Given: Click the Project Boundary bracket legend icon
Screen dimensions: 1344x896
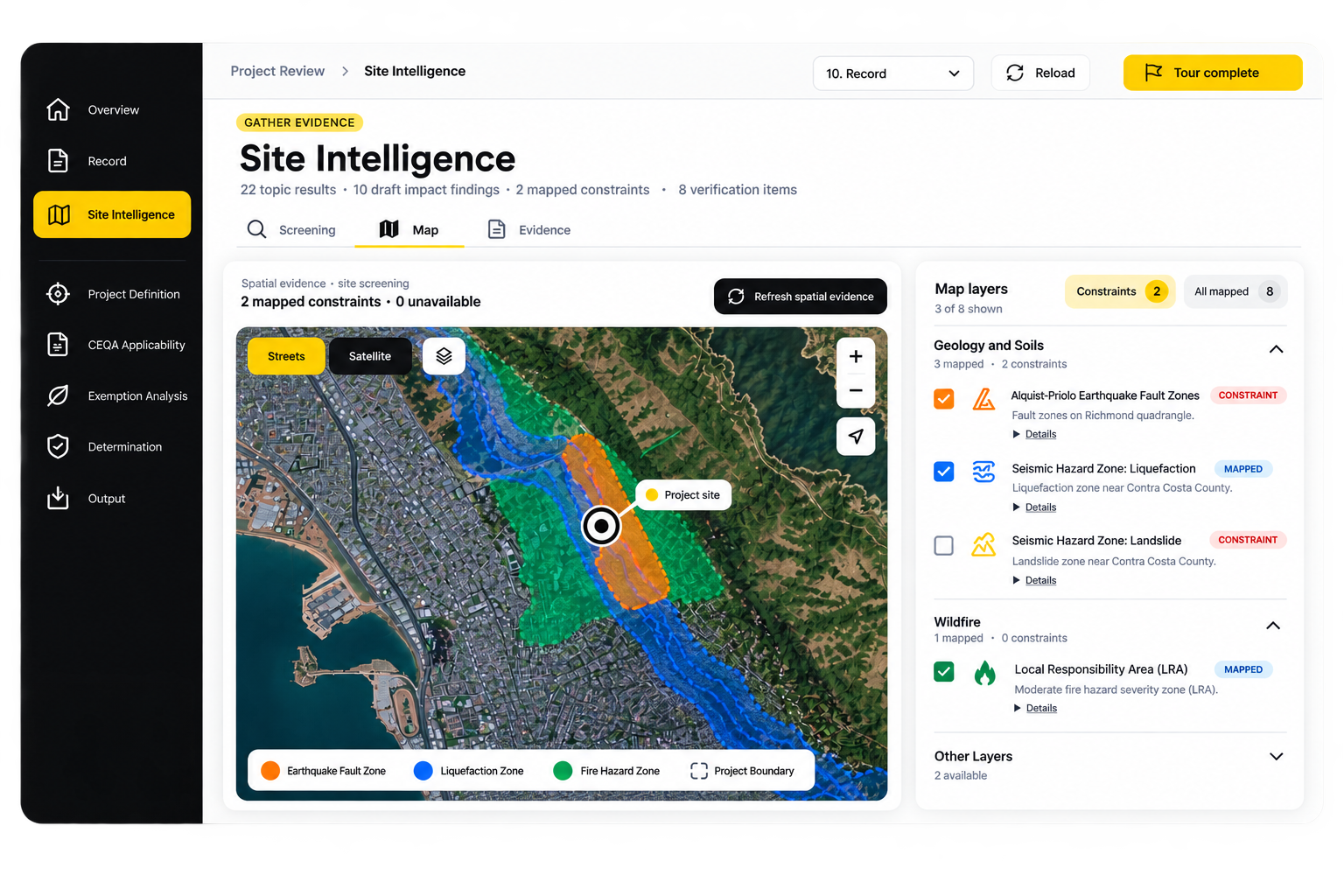Looking at the screenshot, I should 698,771.
